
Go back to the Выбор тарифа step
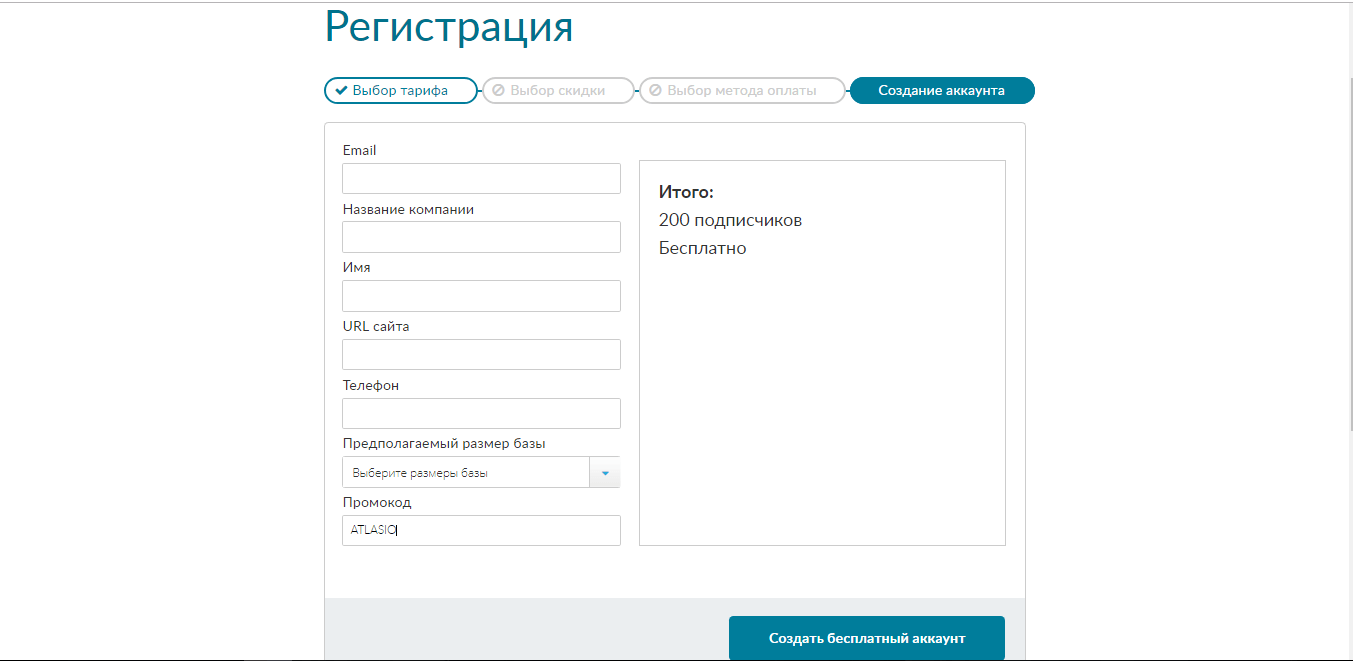(400, 91)
